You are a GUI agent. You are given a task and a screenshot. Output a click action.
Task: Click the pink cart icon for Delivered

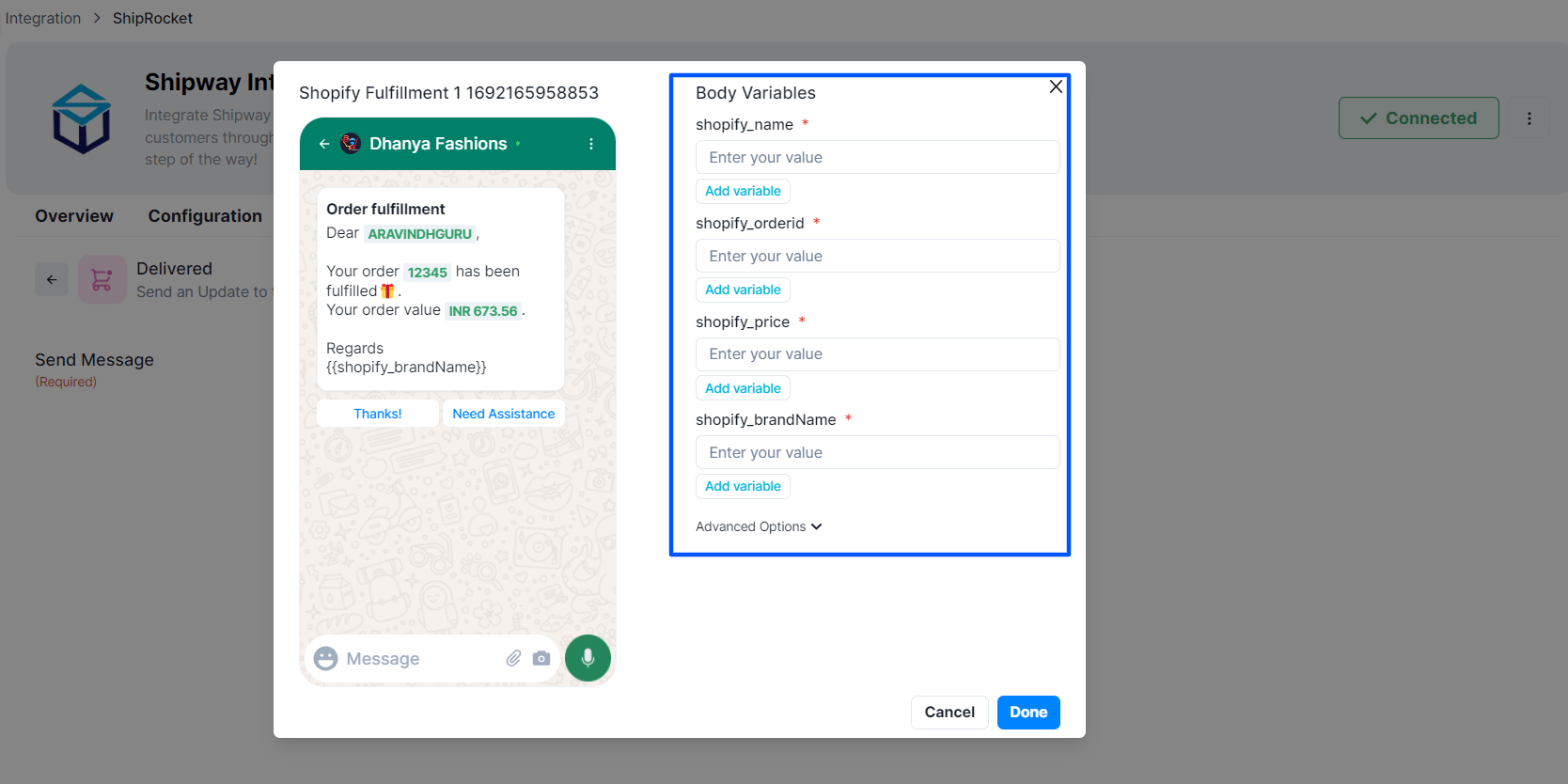click(x=102, y=279)
